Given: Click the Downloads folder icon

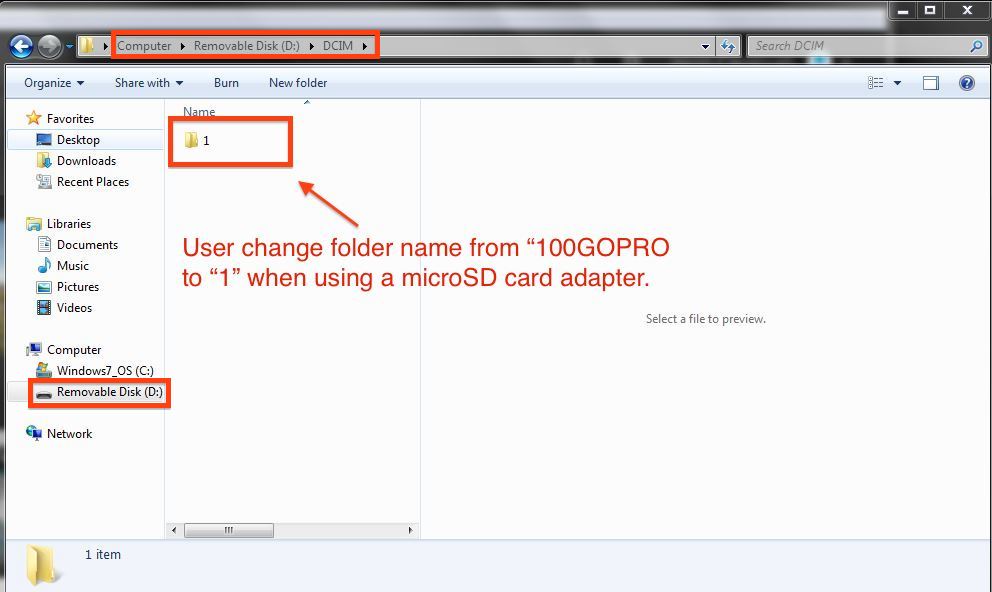Looking at the screenshot, I should pyautogui.click(x=44, y=161).
